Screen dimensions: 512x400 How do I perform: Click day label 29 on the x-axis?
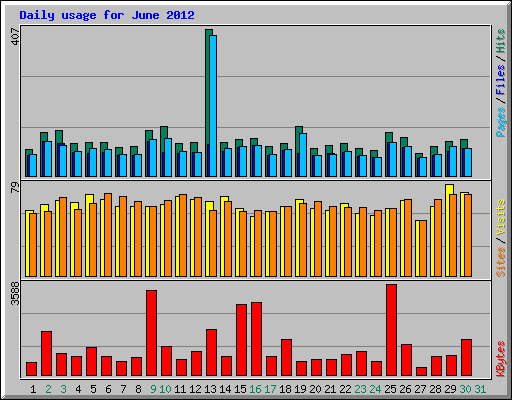point(450,389)
